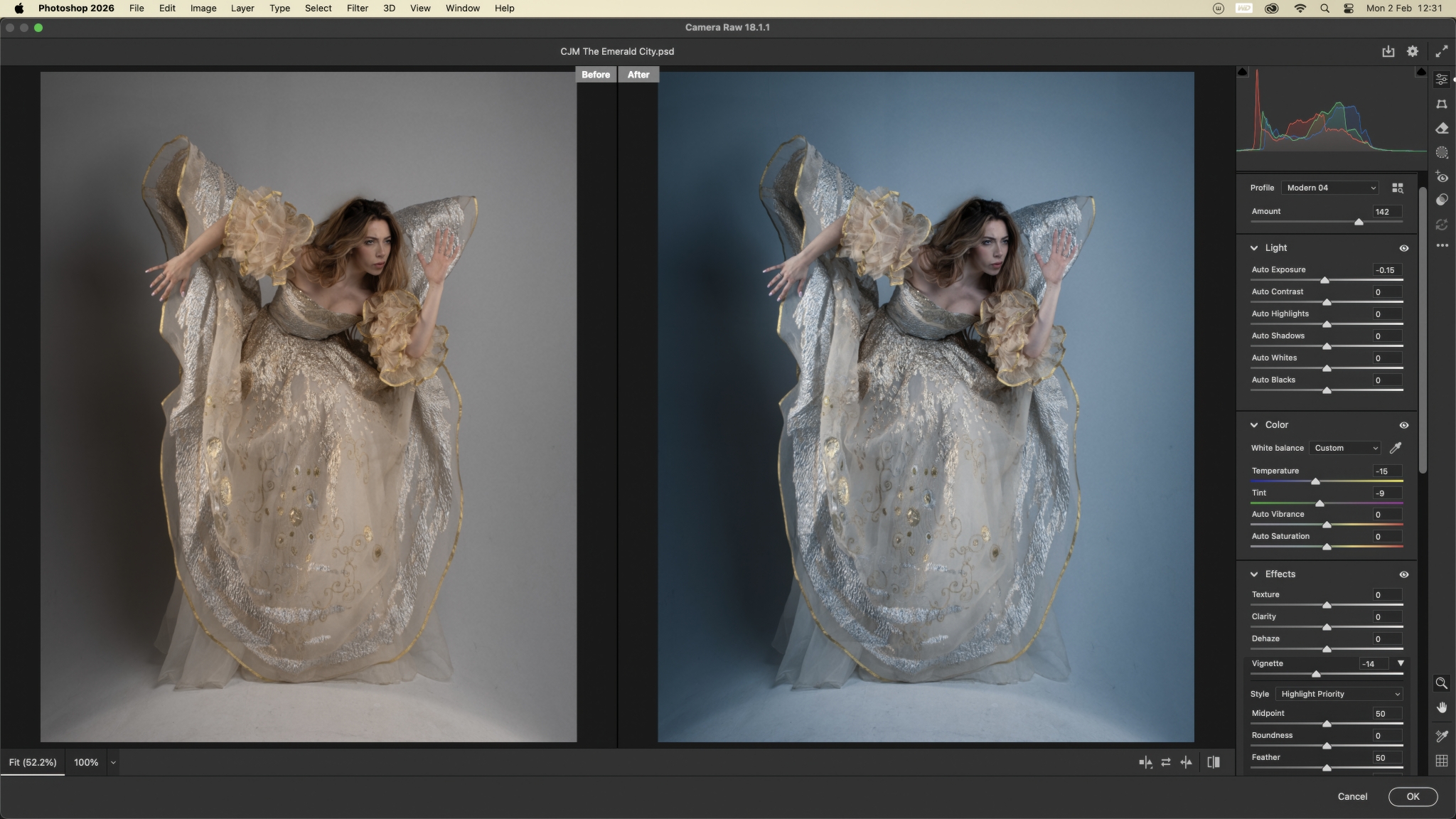The image size is (1456, 819).
Task: Switch to the Before view tab
Action: click(x=596, y=75)
